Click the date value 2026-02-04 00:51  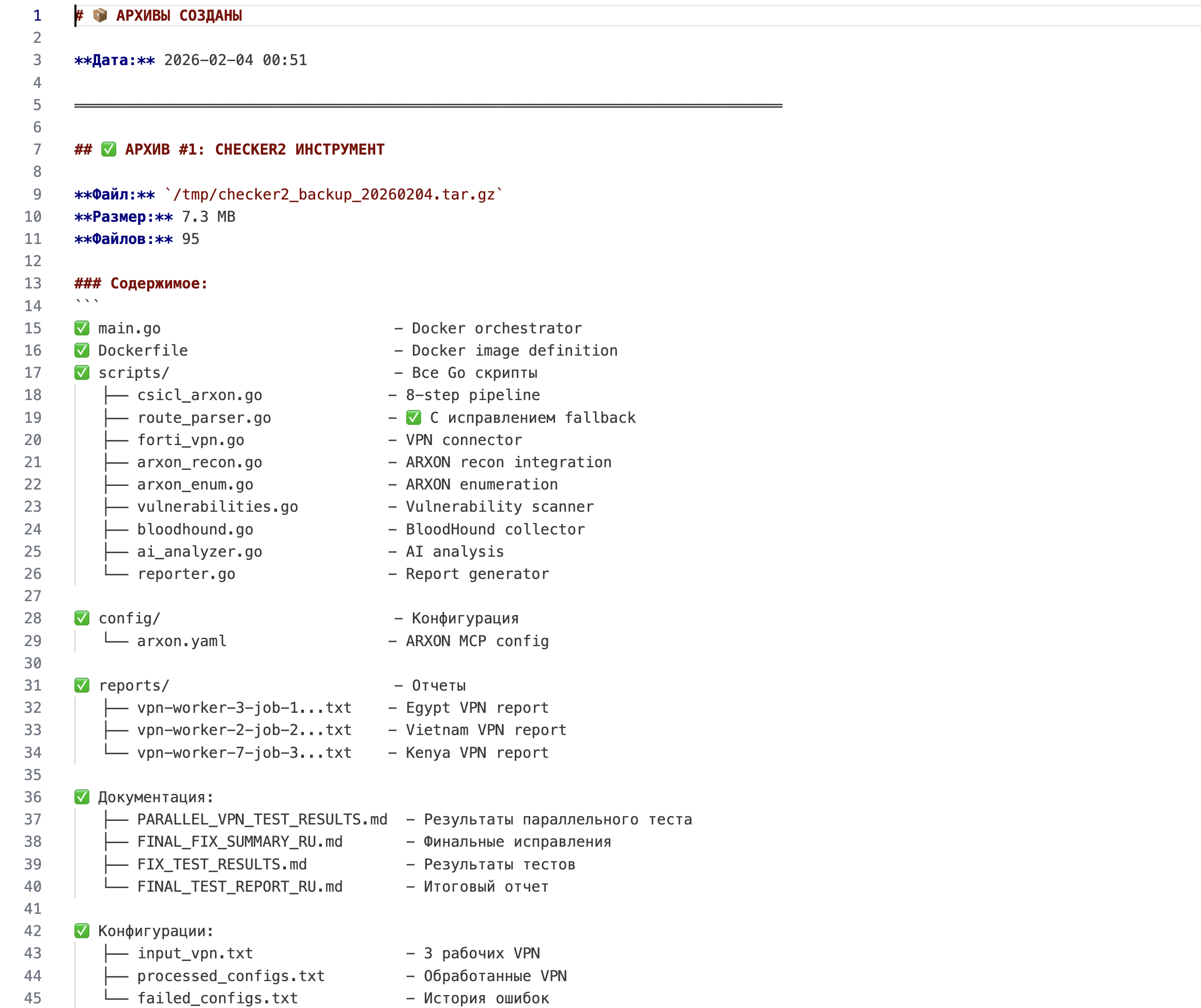tap(235, 60)
